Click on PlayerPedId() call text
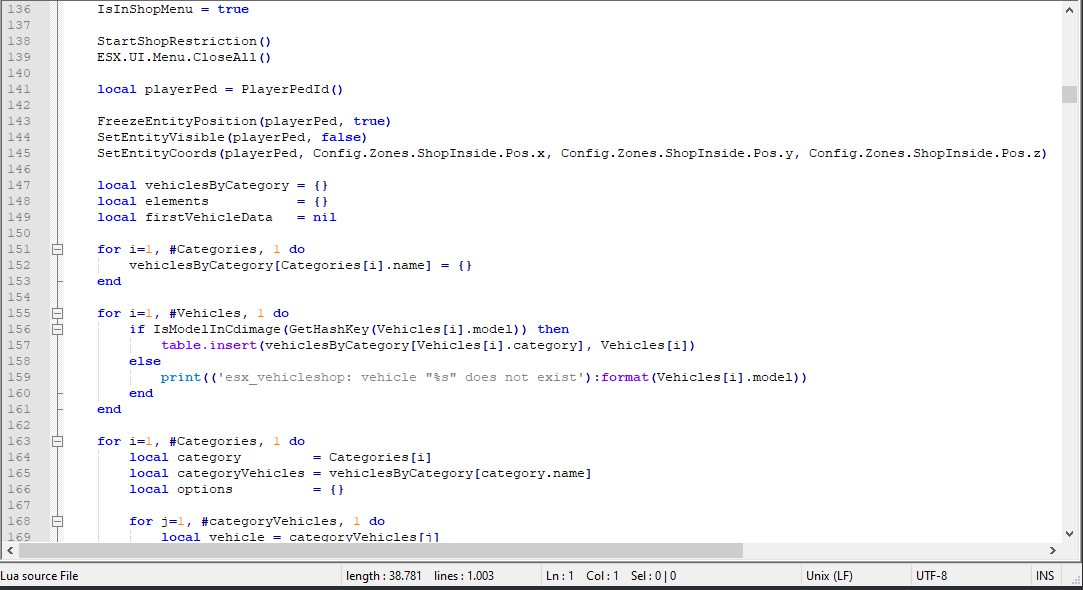 [x=292, y=89]
